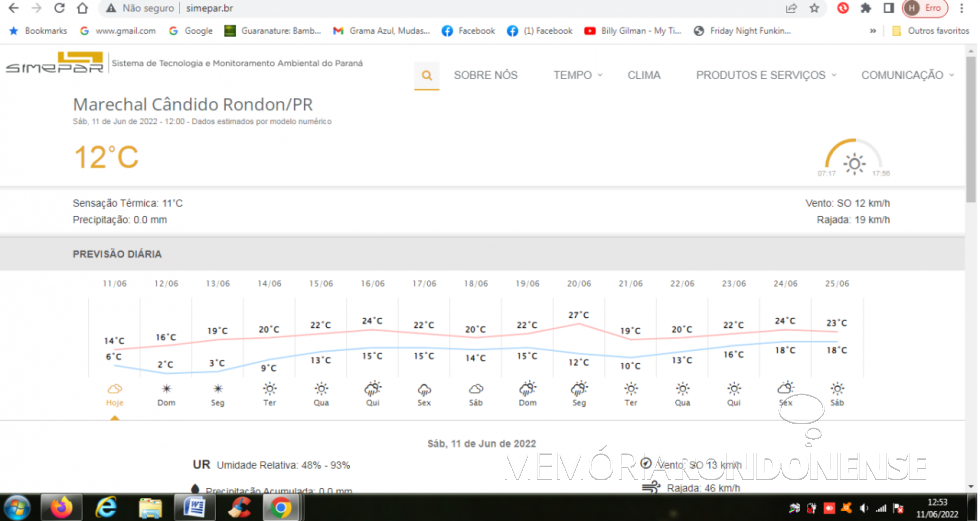Bookmark this page with star icon
Viewport: 980px width, 521px height.
[814, 8]
